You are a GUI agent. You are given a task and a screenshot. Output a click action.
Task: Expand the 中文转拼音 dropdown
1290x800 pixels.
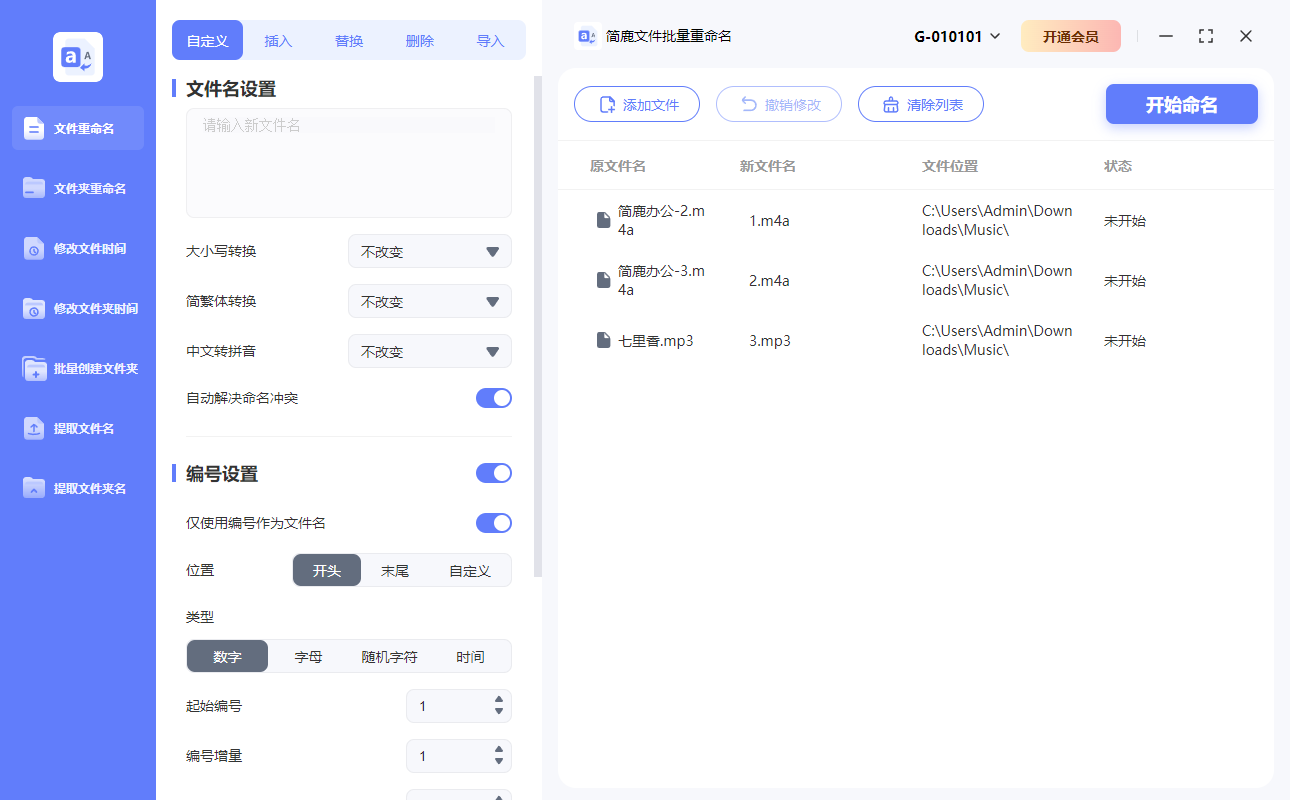pyautogui.click(x=429, y=351)
